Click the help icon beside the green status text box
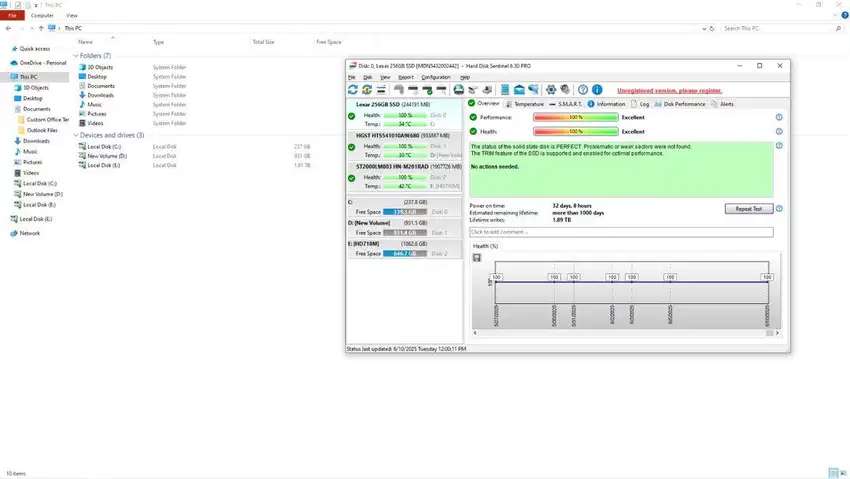Image resolution: width=850 pixels, height=479 pixels. pos(779,146)
